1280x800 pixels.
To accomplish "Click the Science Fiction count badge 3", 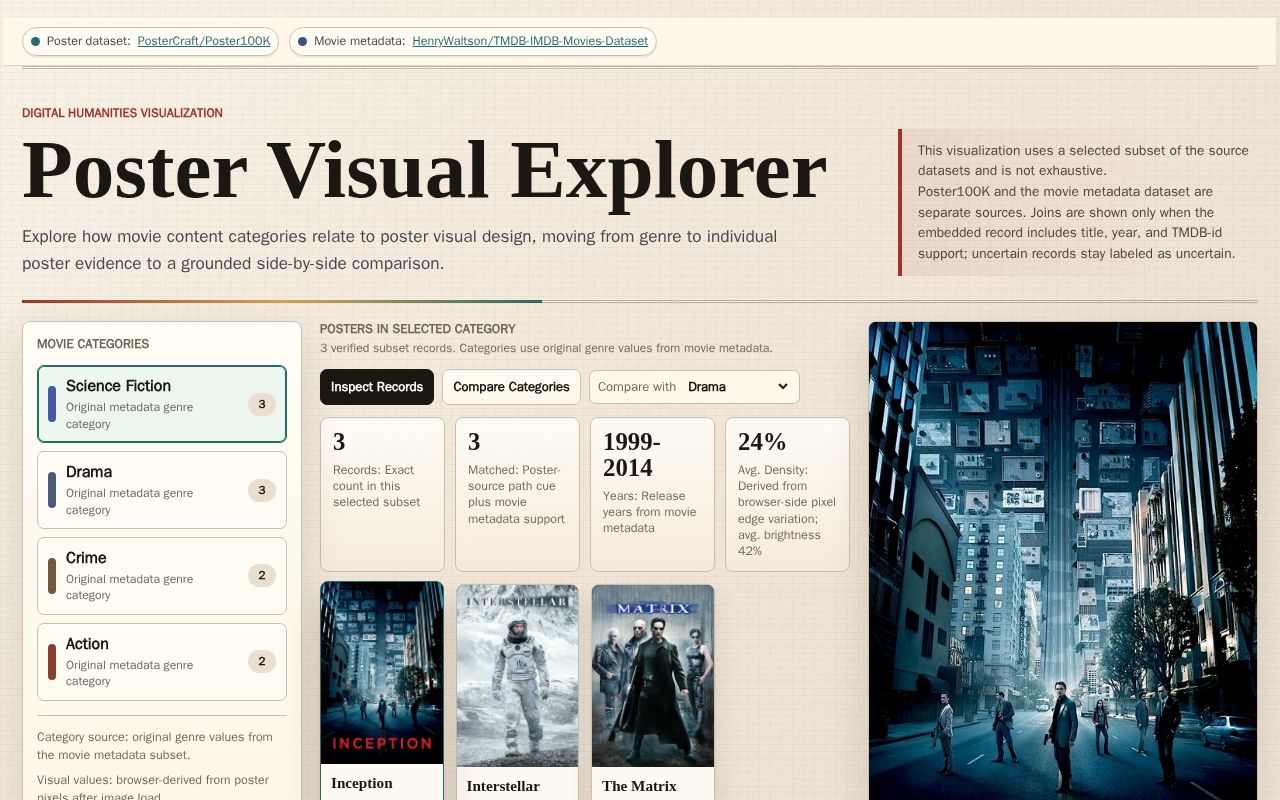I will tap(262, 404).
